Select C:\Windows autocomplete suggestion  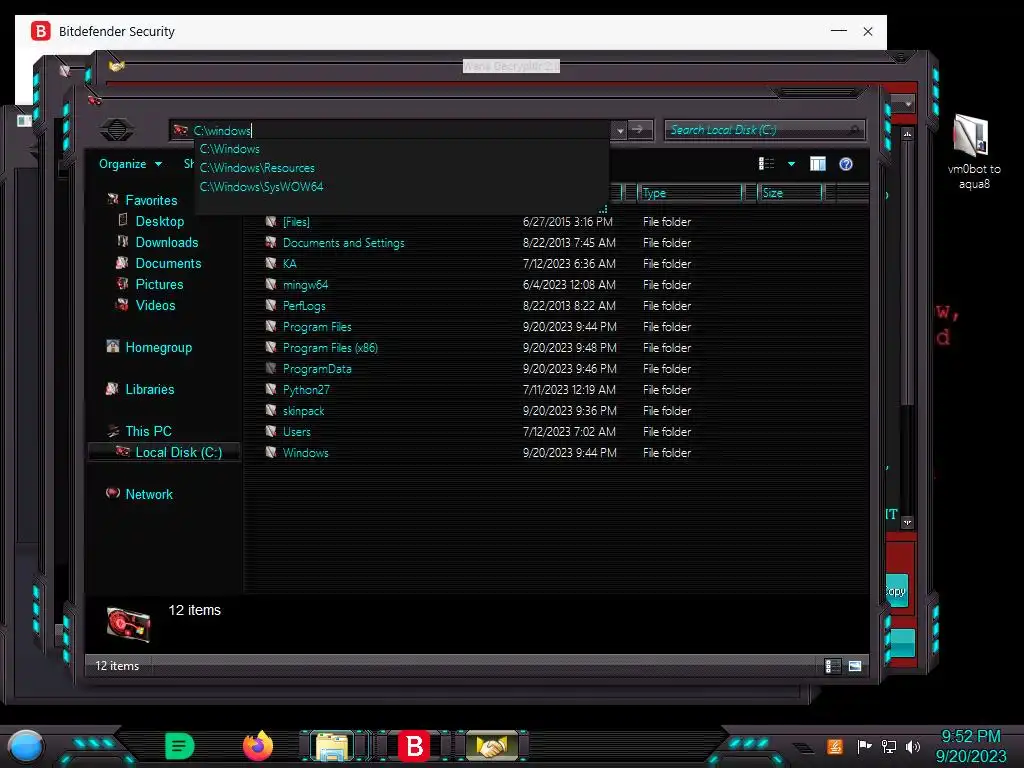point(229,149)
